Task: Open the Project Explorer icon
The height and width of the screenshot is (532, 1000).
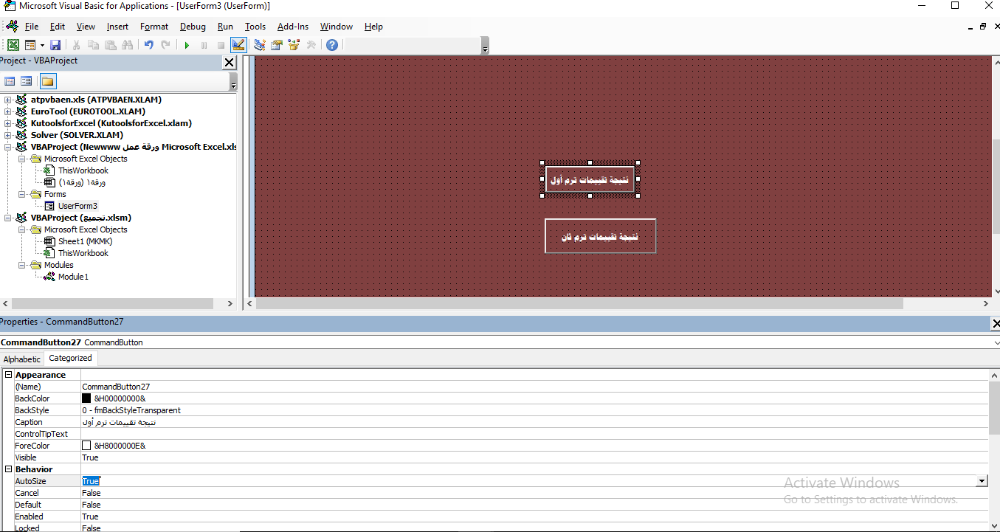Action: pos(260,45)
